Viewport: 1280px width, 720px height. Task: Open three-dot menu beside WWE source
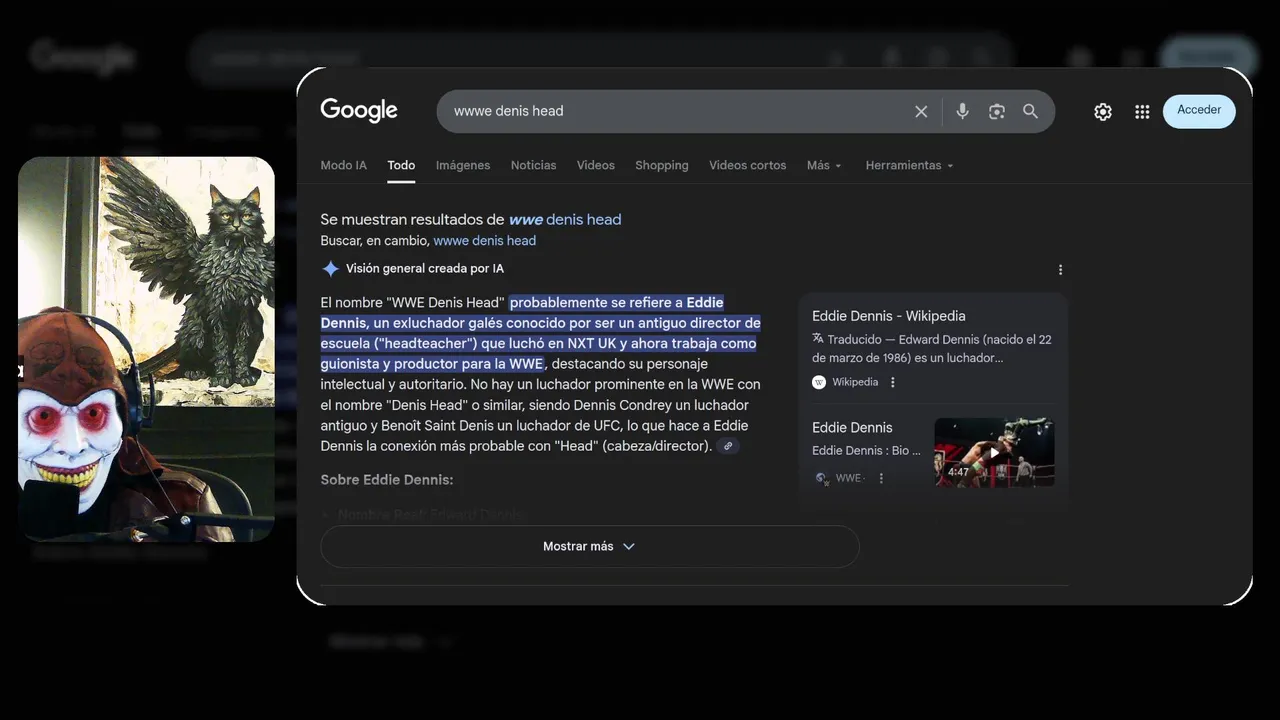point(881,478)
